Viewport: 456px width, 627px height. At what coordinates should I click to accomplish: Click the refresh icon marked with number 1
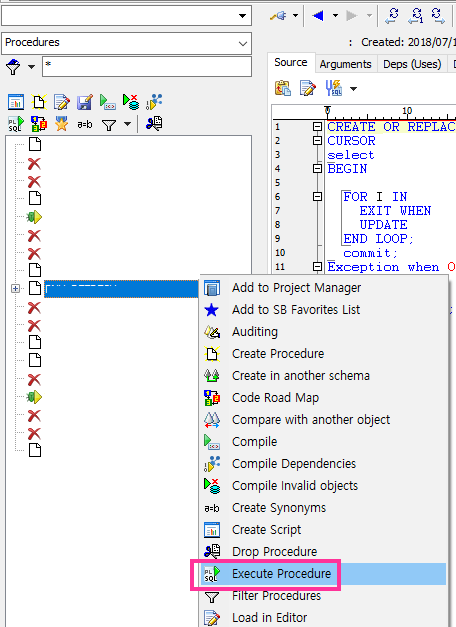pyautogui.click(x=416, y=16)
